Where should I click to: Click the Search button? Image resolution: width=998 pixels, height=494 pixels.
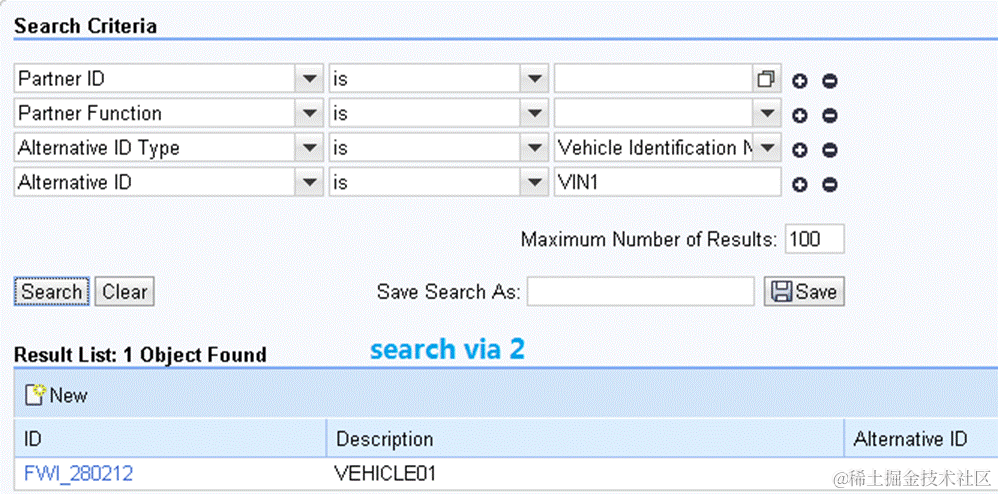(x=52, y=292)
